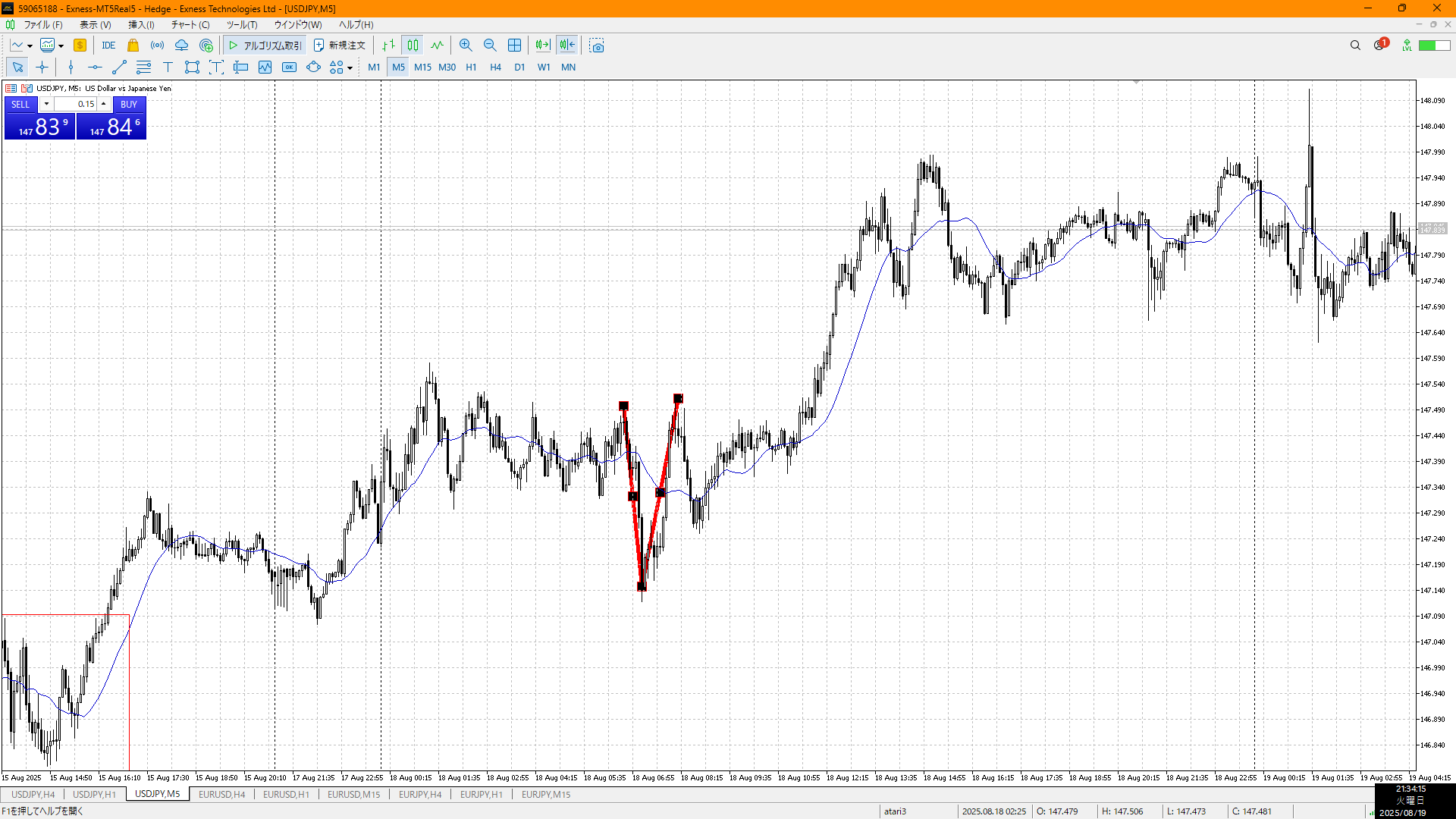Open the ウインドウ(W) menu
Viewport: 1456px width, 819px height.
[298, 25]
